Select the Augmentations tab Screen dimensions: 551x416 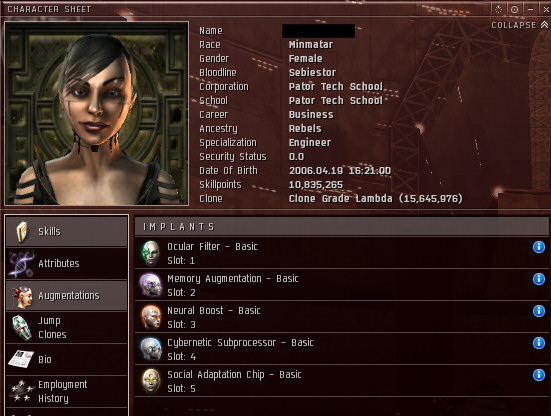click(67, 295)
